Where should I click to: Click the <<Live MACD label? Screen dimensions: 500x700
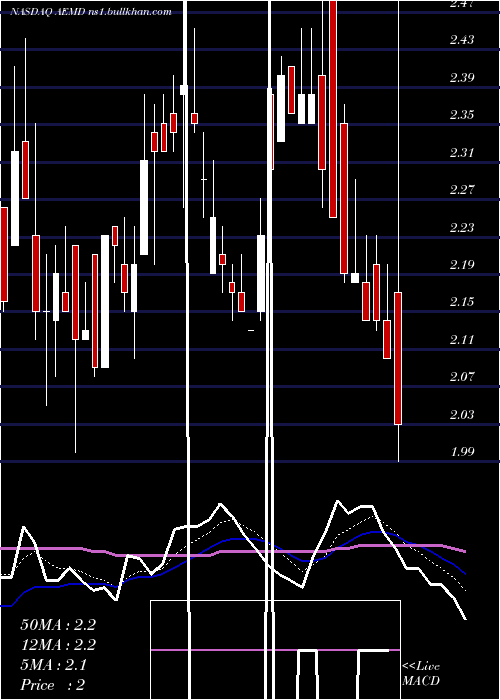(421, 674)
